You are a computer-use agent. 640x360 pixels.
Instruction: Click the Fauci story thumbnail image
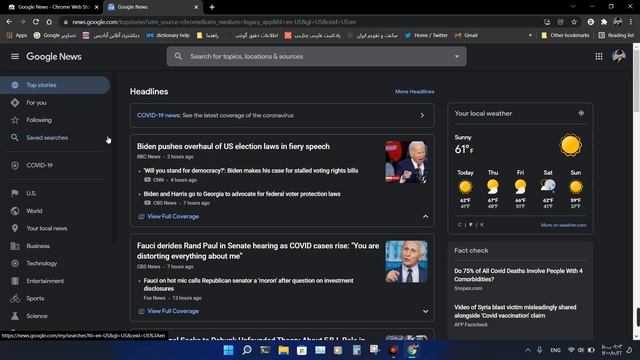(x=406, y=262)
